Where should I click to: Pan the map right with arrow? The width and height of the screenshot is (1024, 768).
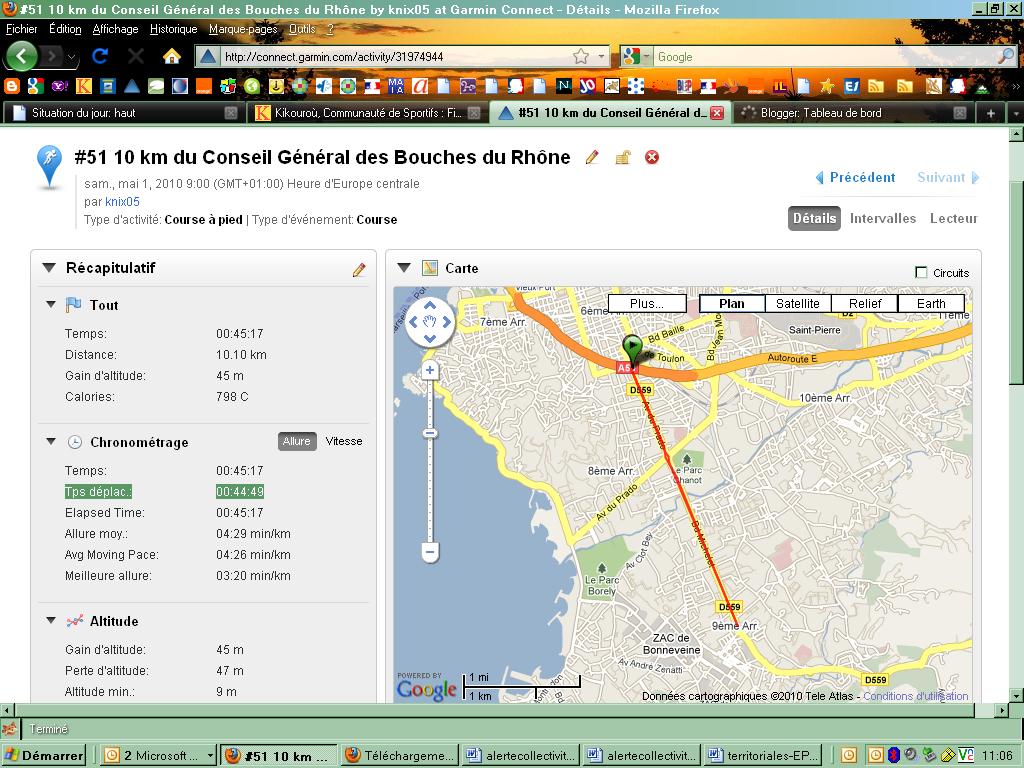[447, 321]
